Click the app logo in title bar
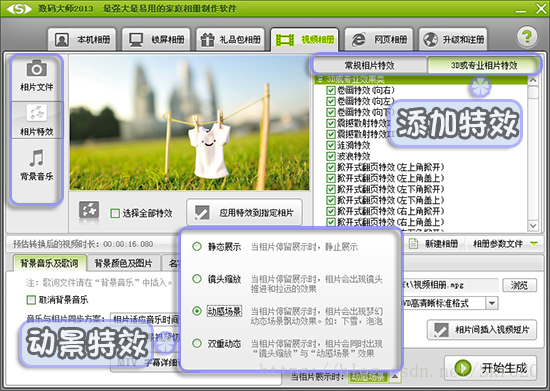550x391 pixels. [19, 8]
